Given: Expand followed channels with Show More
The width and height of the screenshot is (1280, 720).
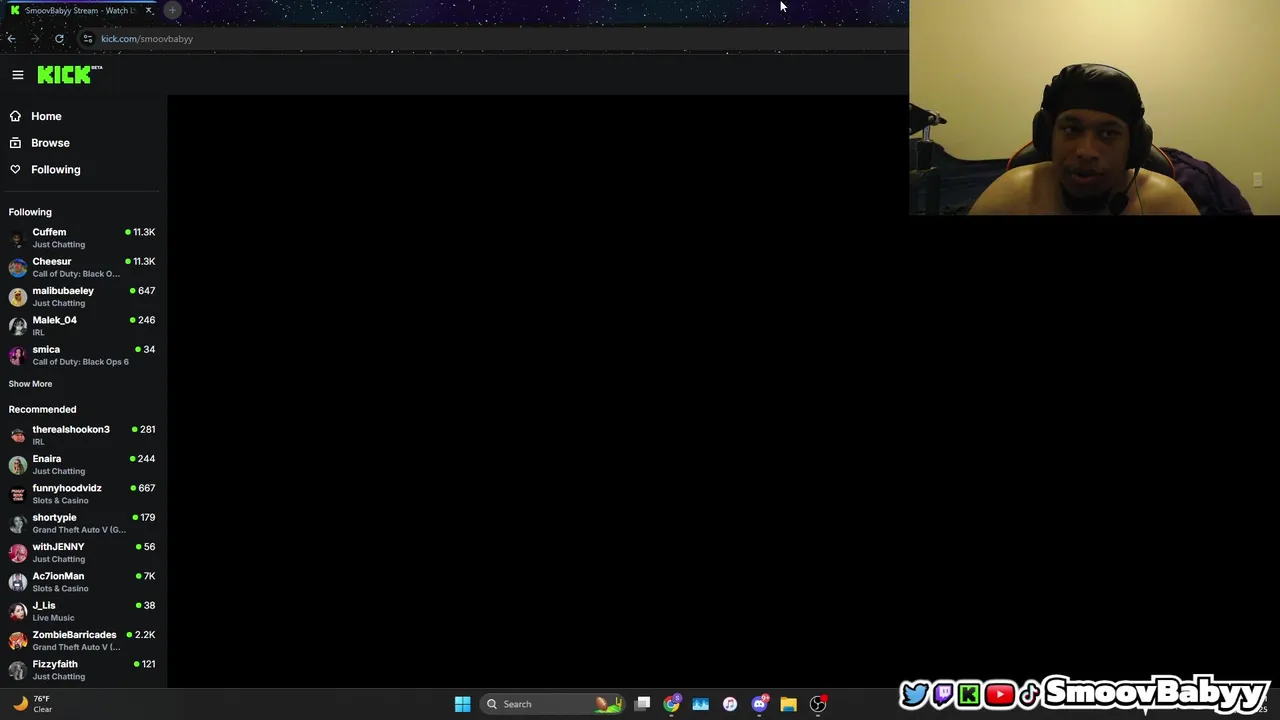Looking at the screenshot, I should pyautogui.click(x=30, y=384).
